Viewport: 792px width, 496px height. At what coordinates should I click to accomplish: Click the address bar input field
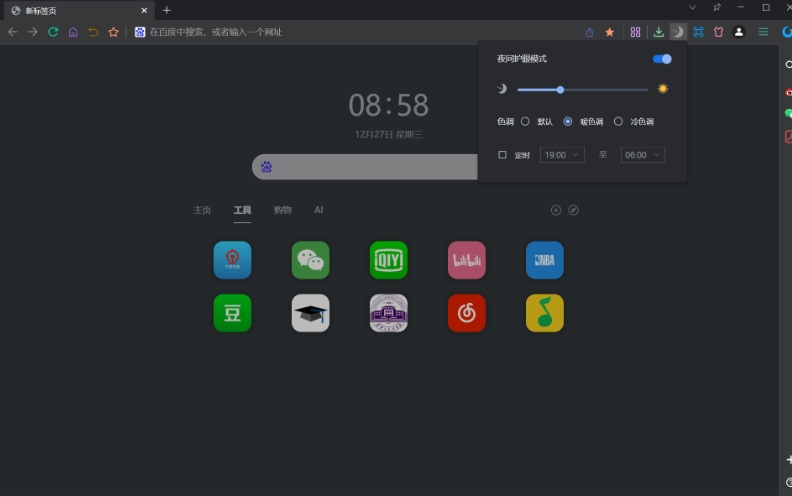[354, 32]
